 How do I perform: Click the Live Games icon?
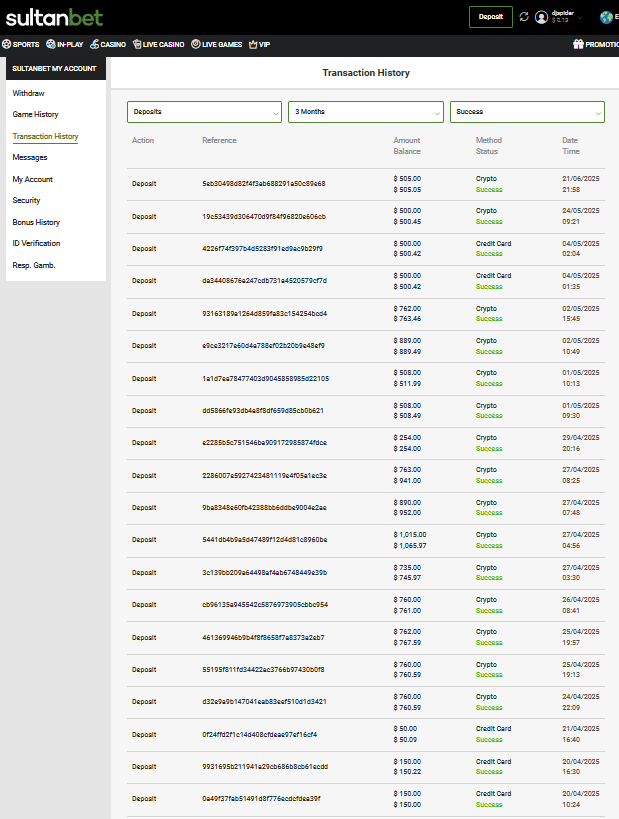195,44
